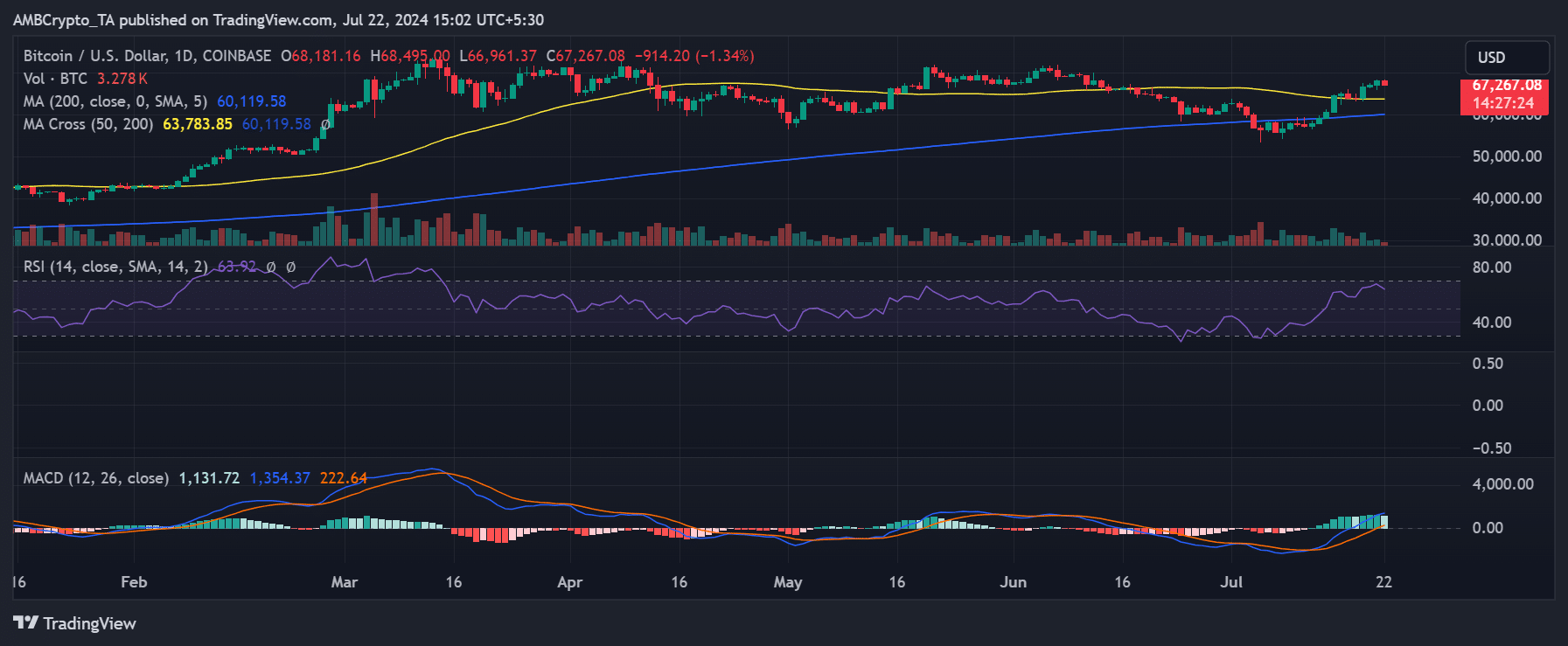Click the 14:27:24 countdown timer

tap(1502, 103)
